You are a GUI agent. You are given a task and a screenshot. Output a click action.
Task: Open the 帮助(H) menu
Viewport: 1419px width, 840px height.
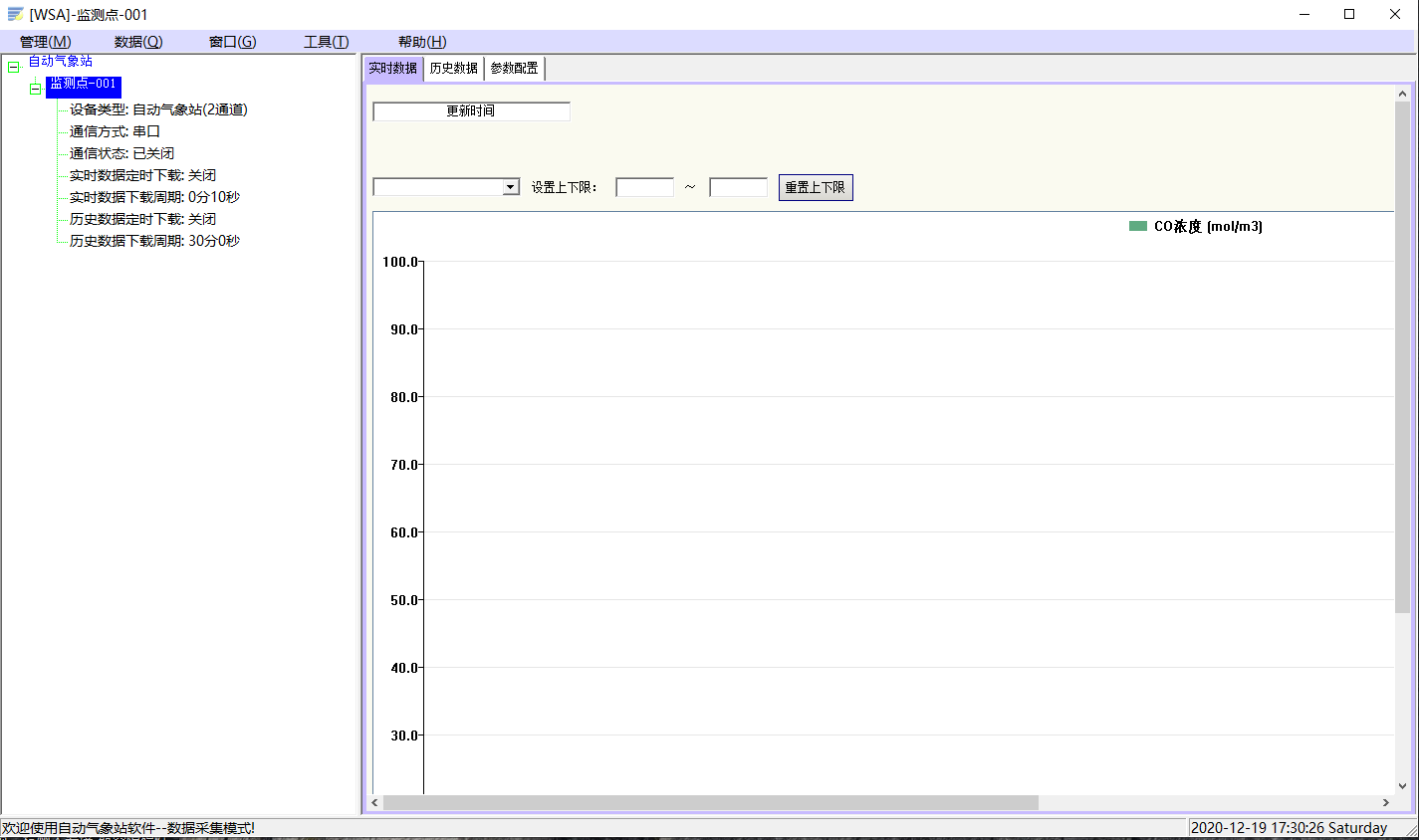422,42
